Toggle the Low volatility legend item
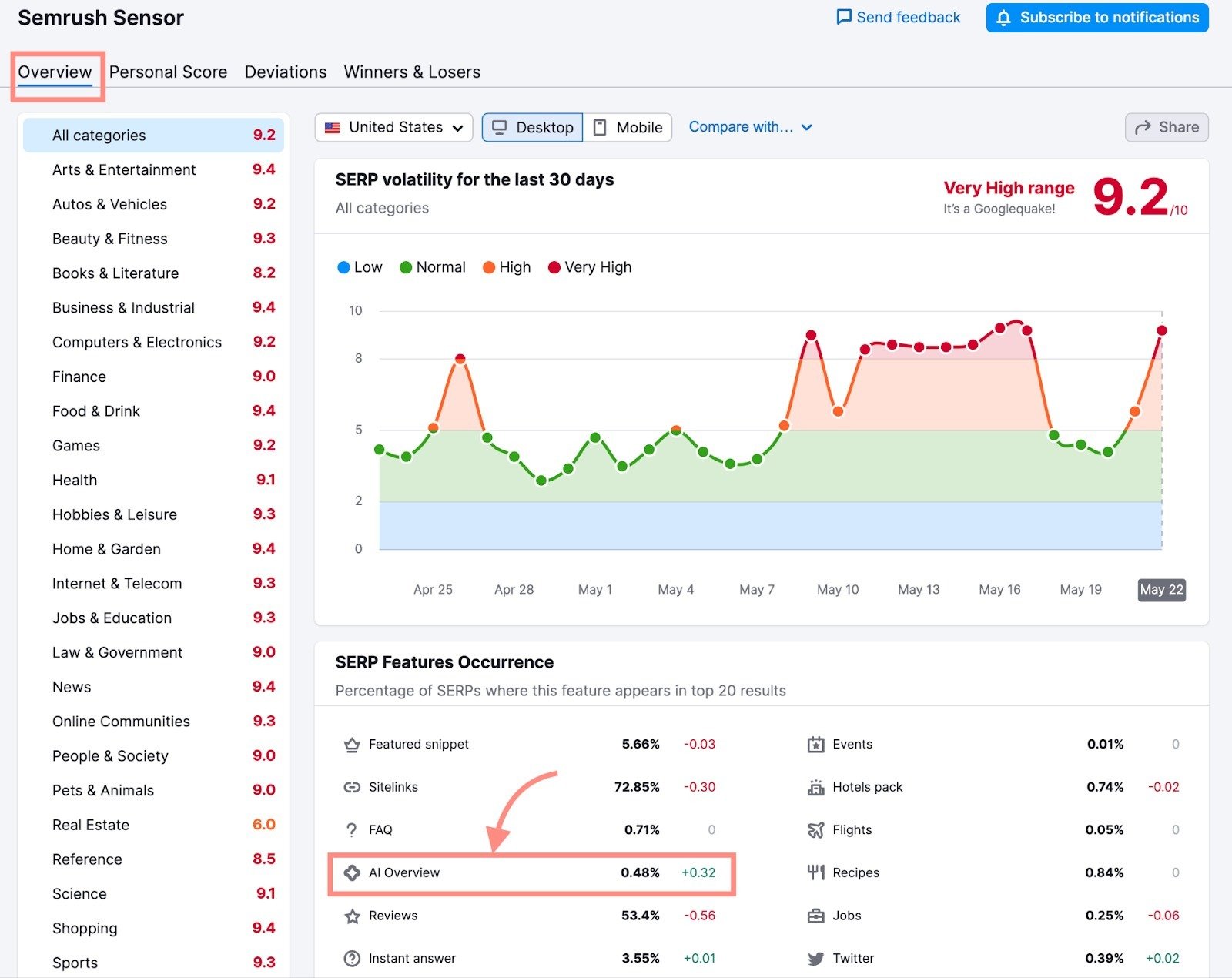 (x=360, y=267)
